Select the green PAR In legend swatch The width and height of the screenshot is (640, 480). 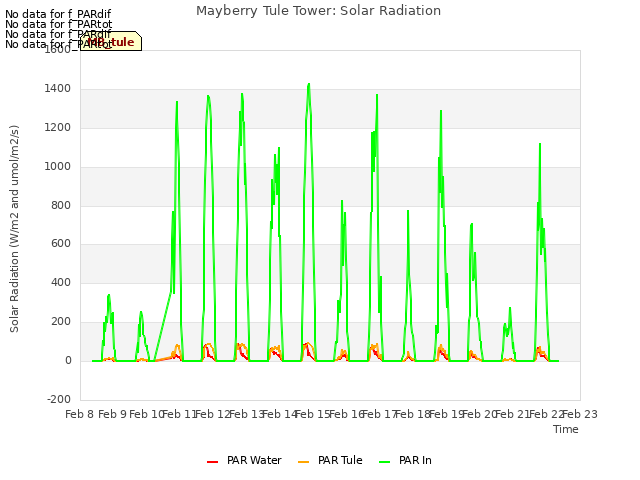[x=384, y=462]
